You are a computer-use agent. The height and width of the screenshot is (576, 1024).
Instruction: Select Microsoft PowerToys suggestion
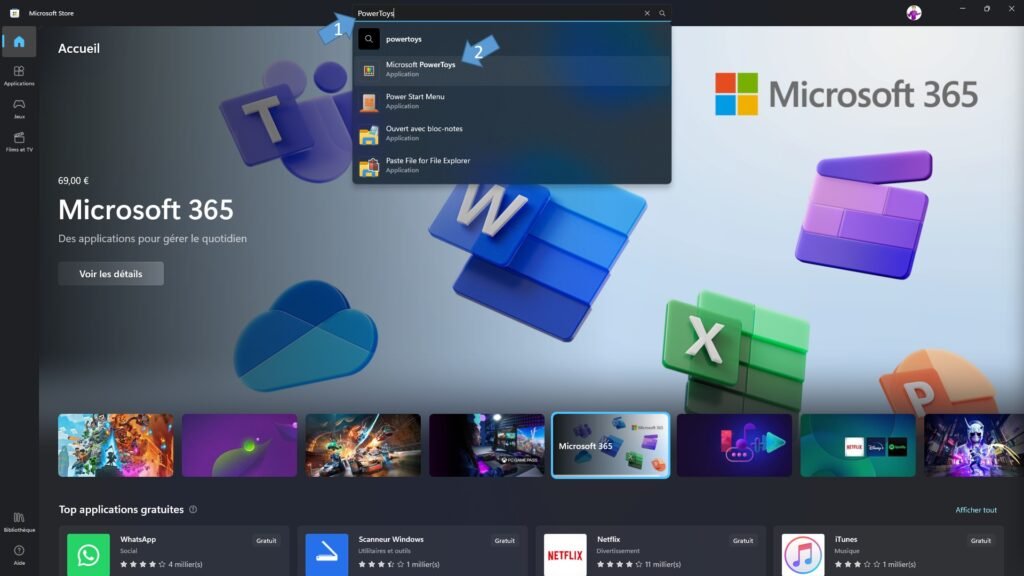[512, 71]
